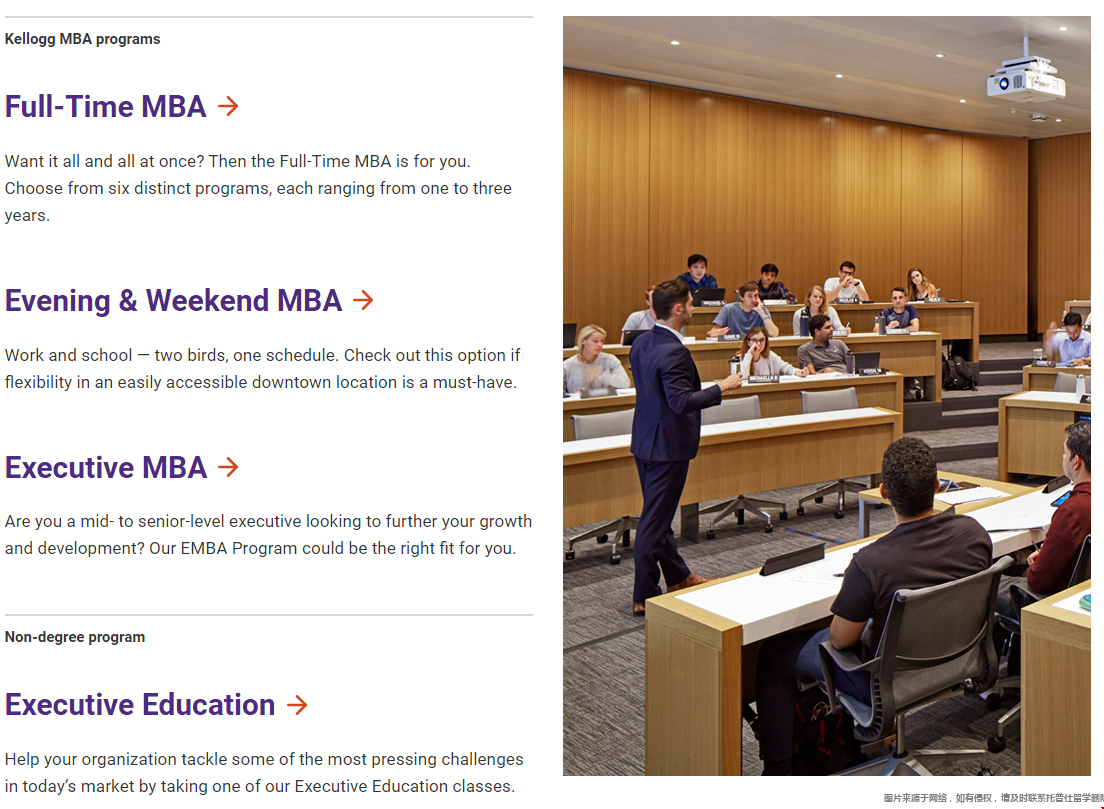
Task: Click the EMBA Program description paragraph
Action: (268, 535)
